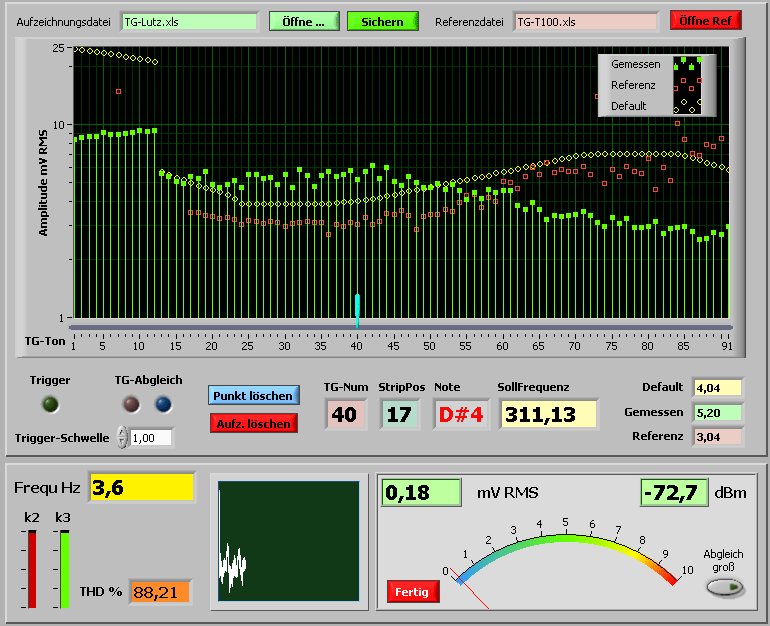
Task: Click the red Aufz. löschen button
Action: click(253, 423)
